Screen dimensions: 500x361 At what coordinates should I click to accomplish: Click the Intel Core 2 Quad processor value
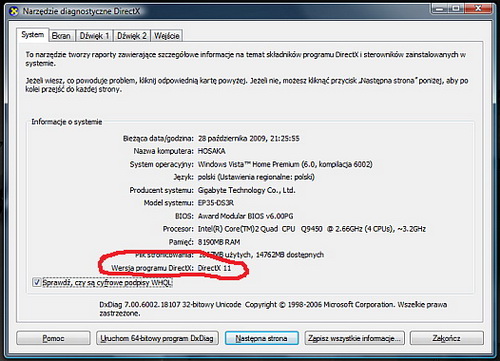coord(312,229)
